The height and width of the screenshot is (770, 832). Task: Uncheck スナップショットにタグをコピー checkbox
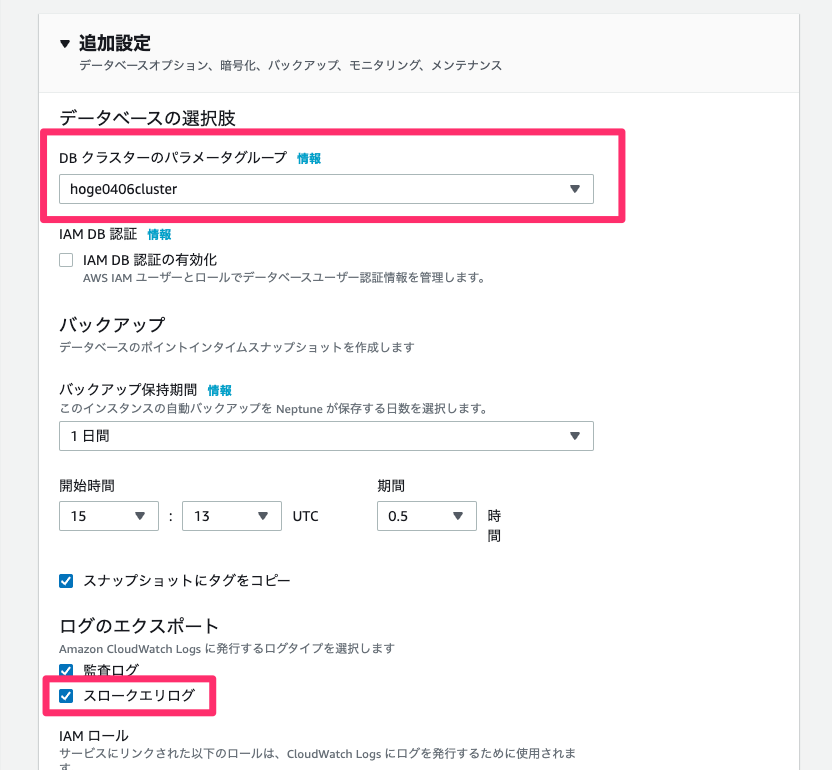[x=66, y=581]
